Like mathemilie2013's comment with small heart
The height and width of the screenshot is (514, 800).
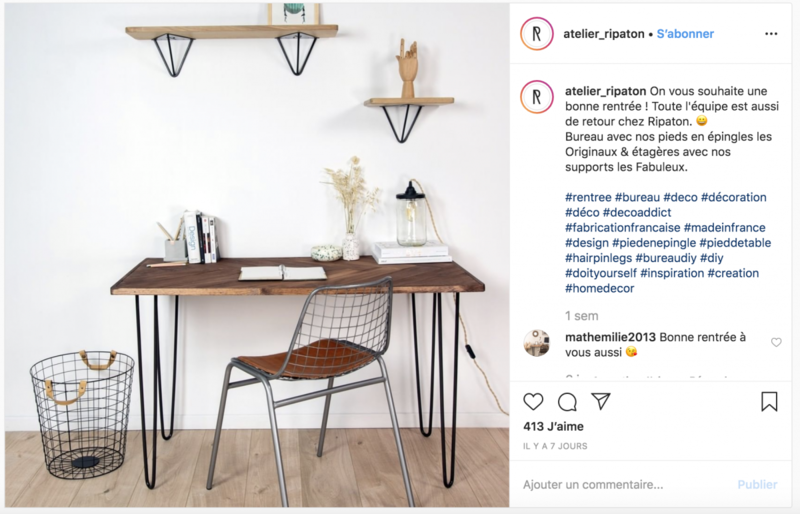point(776,342)
